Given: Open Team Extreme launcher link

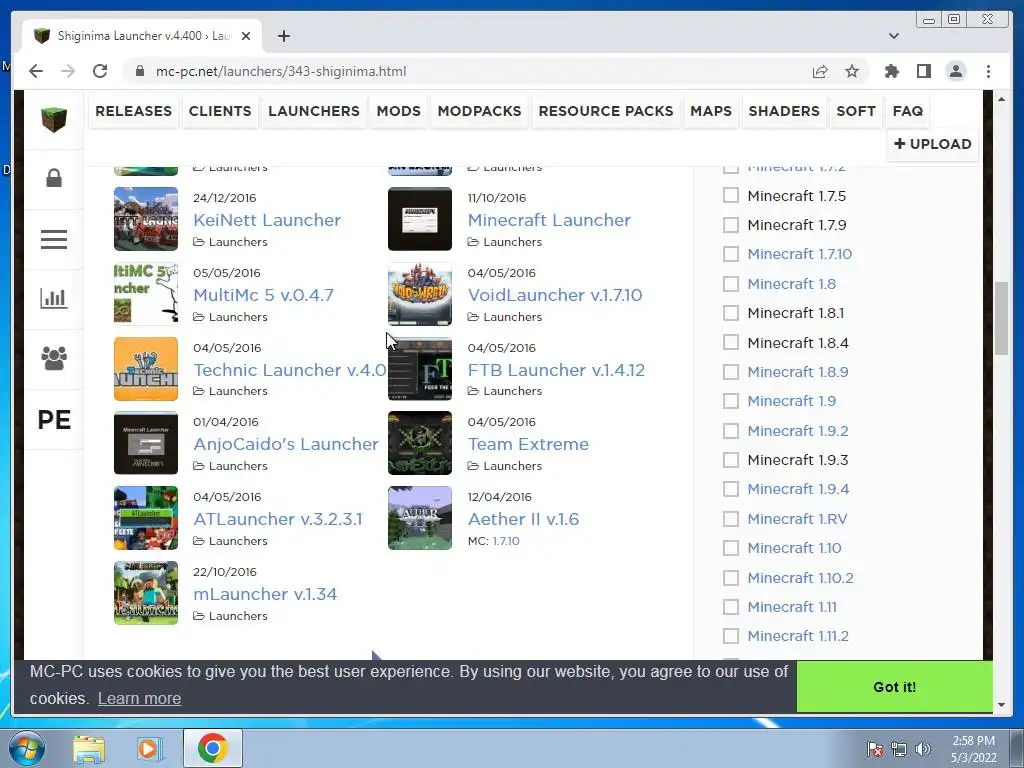Looking at the screenshot, I should tap(528, 444).
